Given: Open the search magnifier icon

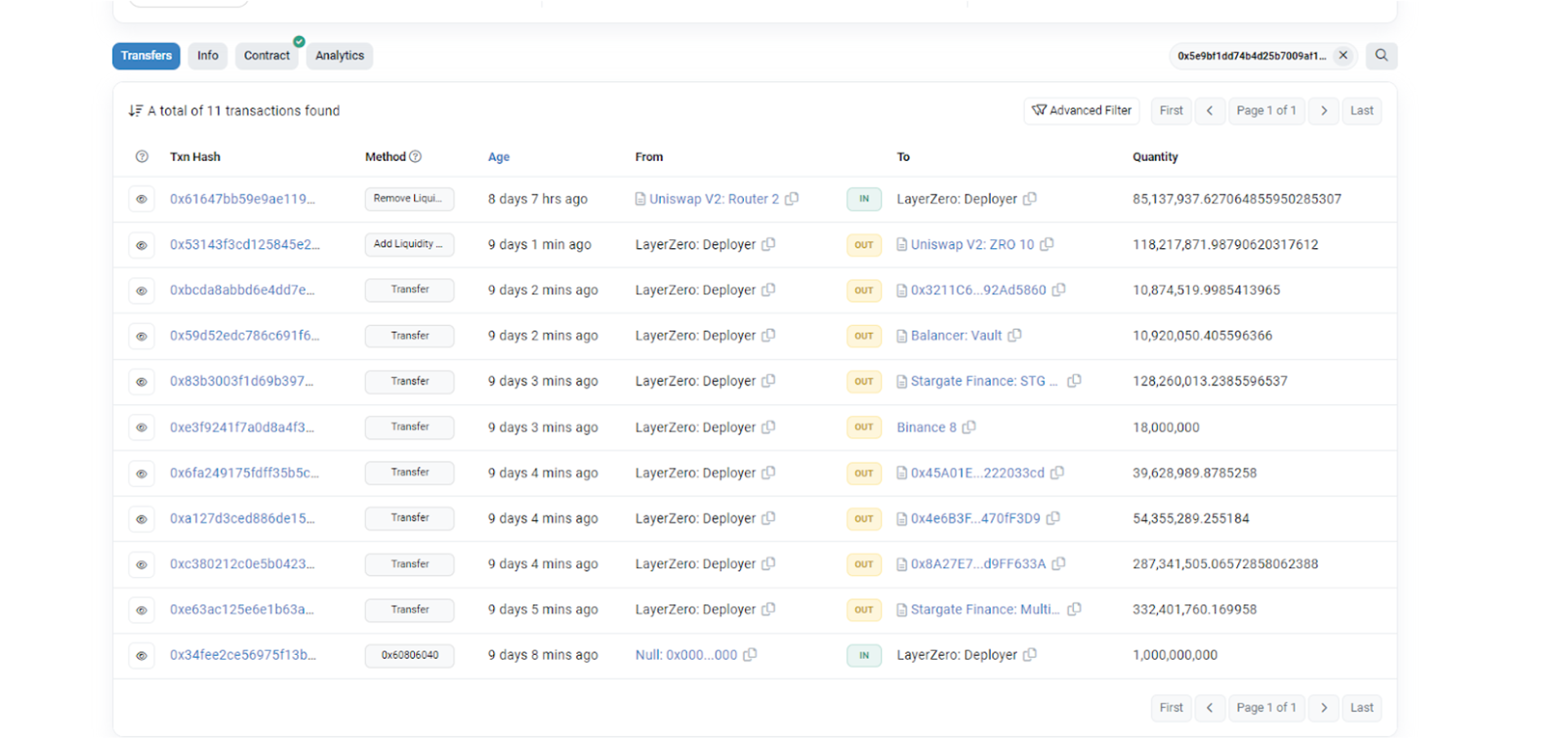Looking at the screenshot, I should [1381, 56].
